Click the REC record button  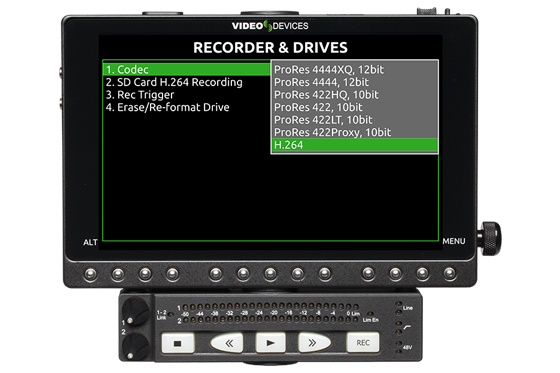pos(363,342)
